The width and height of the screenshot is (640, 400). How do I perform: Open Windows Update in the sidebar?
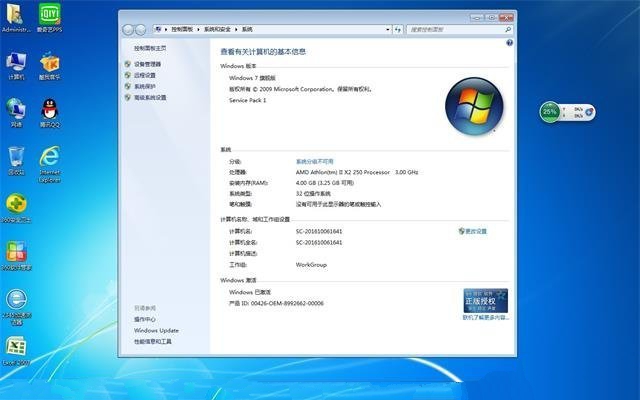[156, 330]
